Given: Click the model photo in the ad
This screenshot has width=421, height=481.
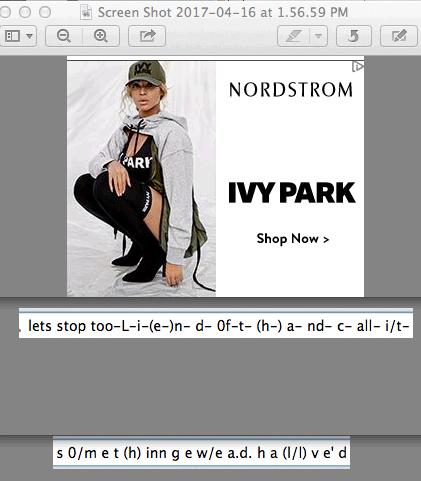Looking at the screenshot, I should (x=141, y=178).
